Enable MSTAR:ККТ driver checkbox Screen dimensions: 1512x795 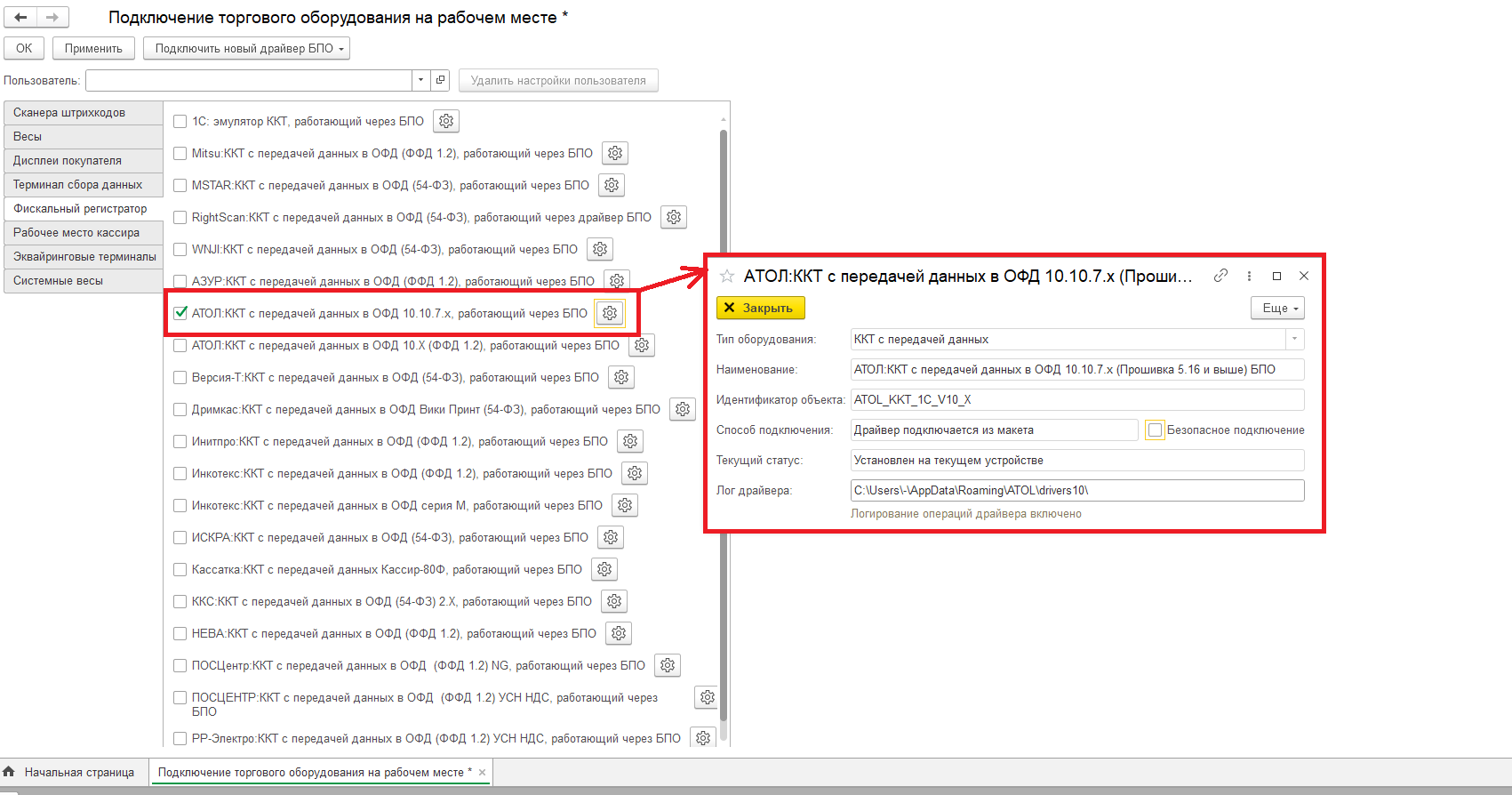pos(180,185)
